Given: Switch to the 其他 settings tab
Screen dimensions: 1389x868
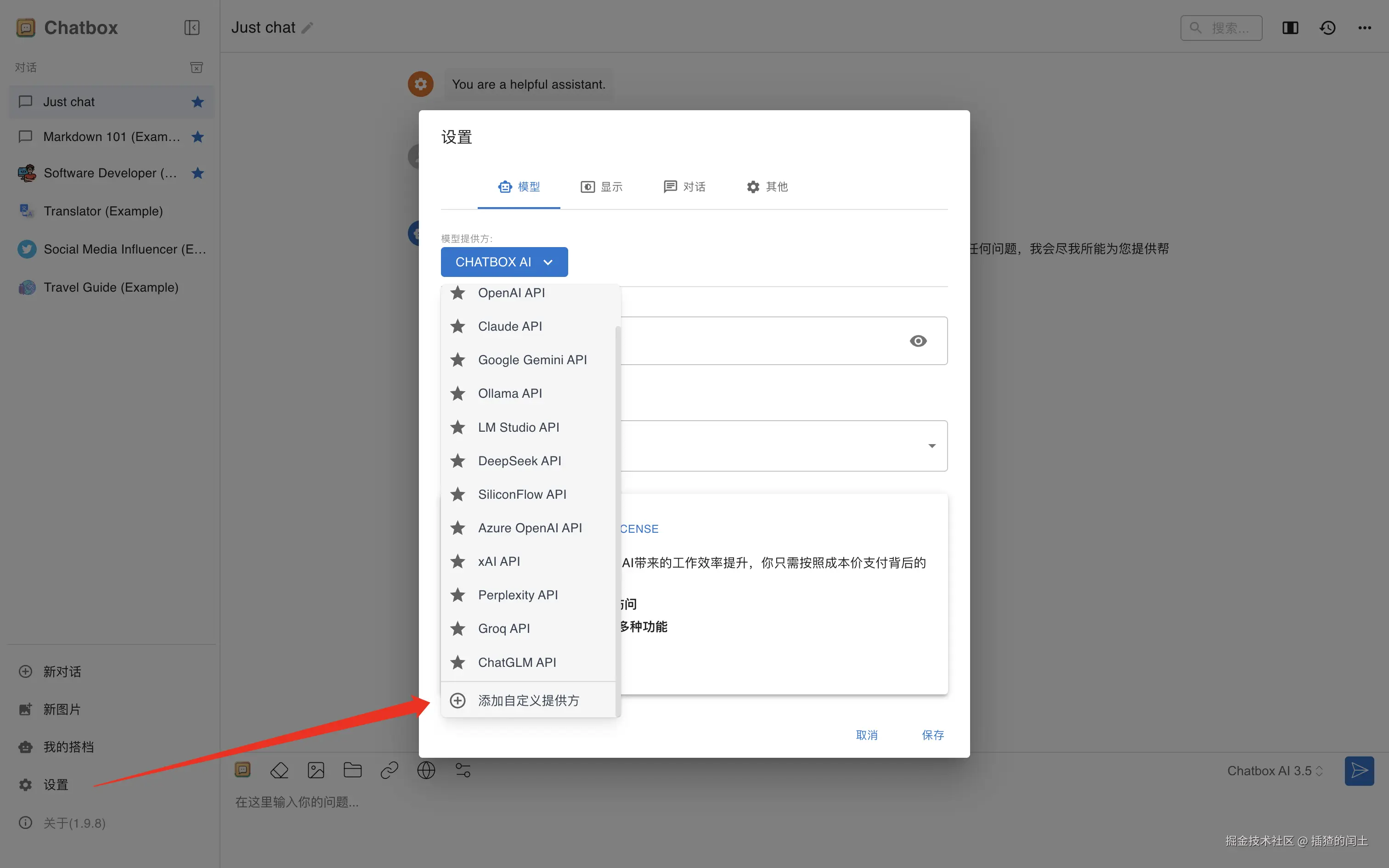Looking at the screenshot, I should pos(767,186).
